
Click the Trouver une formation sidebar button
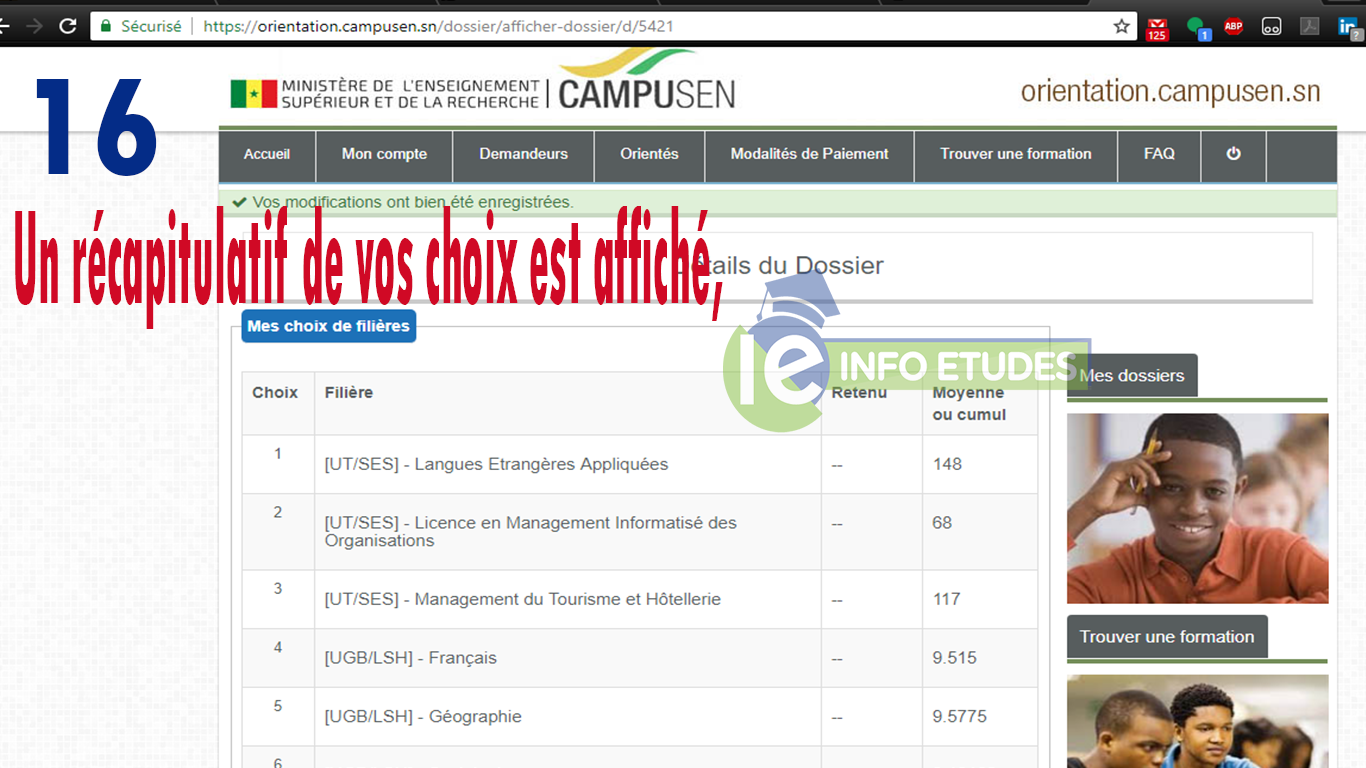pyautogui.click(x=1167, y=637)
